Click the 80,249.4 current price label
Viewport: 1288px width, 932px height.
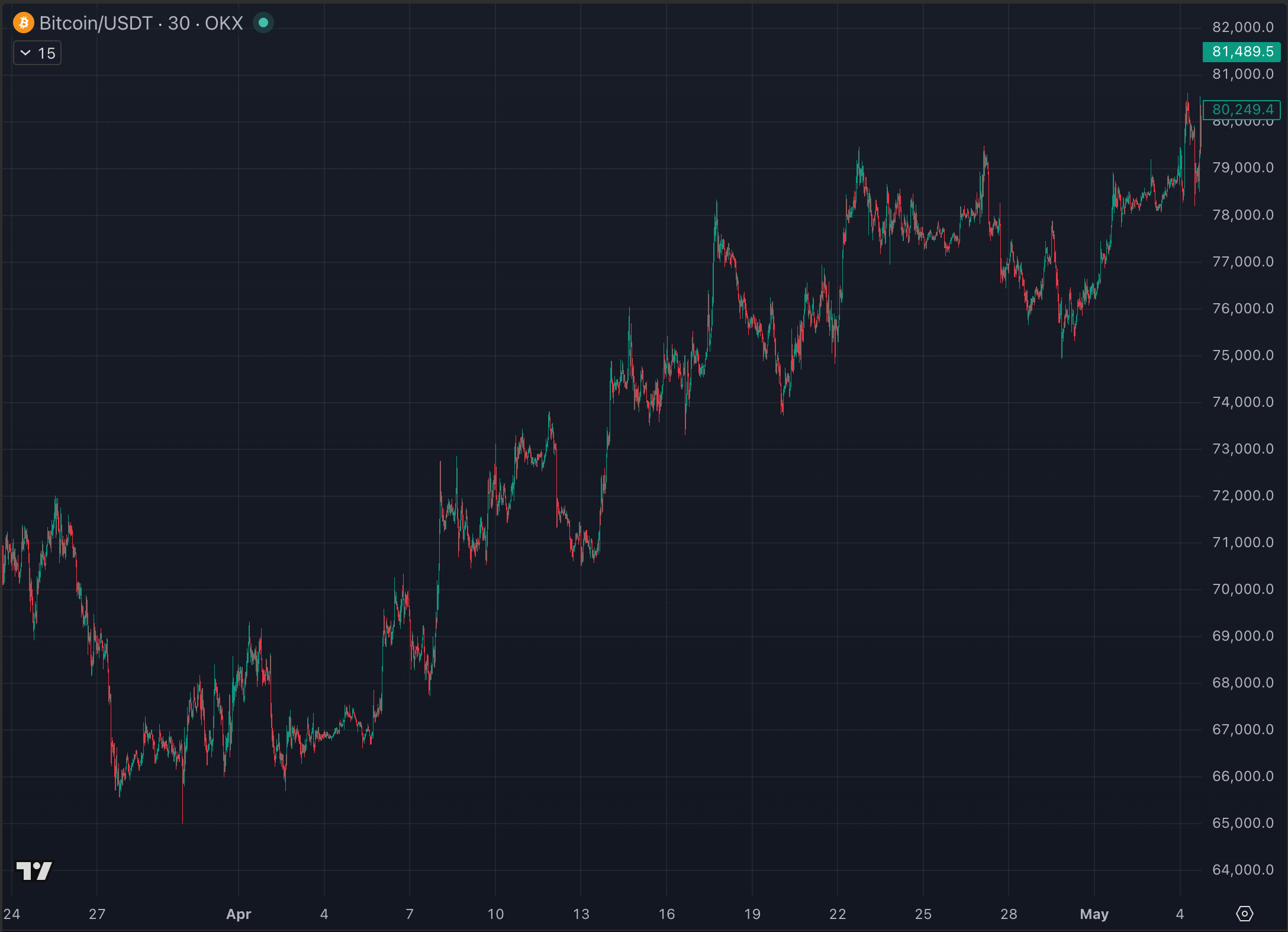(x=1242, y=110)
